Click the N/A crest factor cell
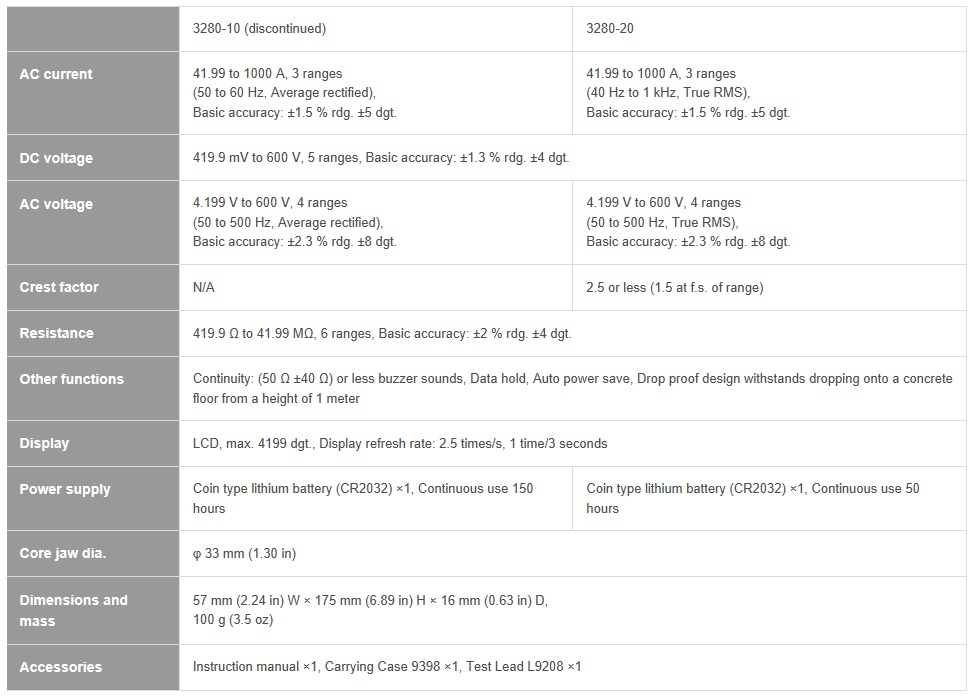Image resolution: width=972 pixels, height=698 pixels. (376, 288)
